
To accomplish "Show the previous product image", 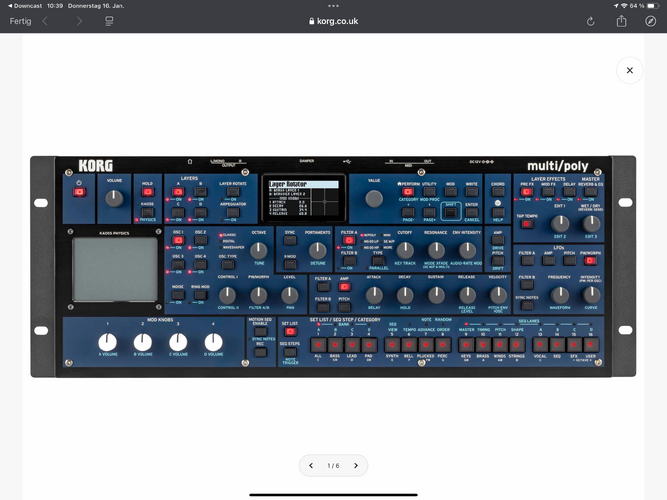I will pos(311,465).
